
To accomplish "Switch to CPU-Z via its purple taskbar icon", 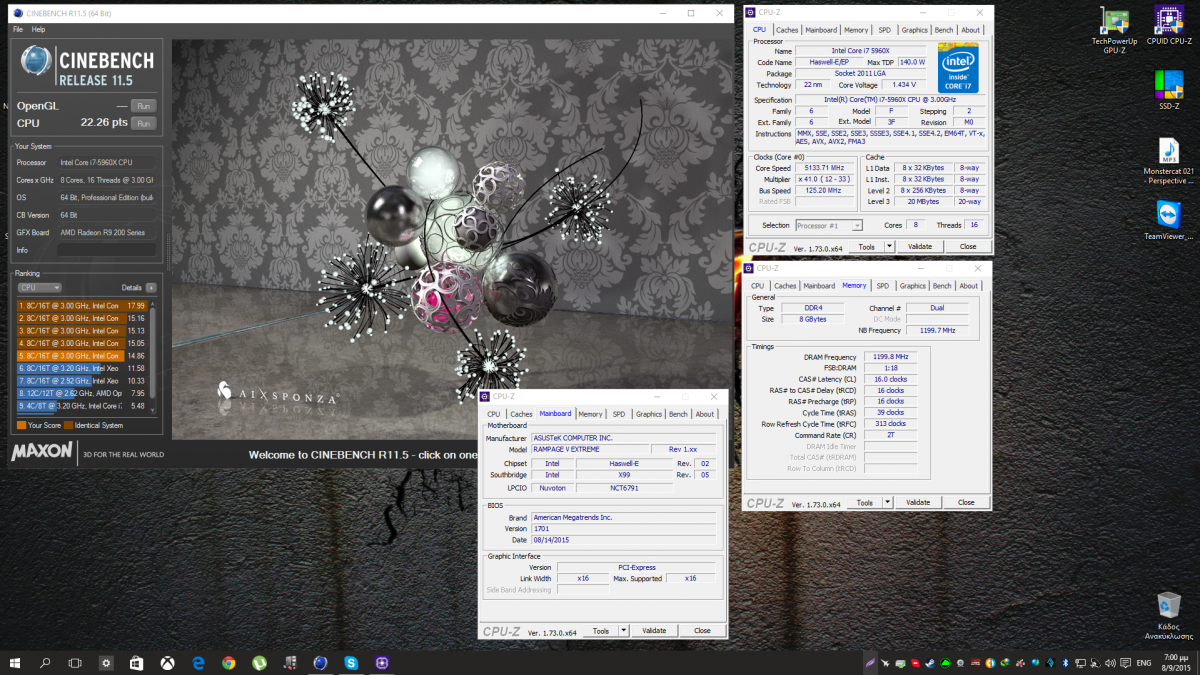I will (x=382, y=663).
